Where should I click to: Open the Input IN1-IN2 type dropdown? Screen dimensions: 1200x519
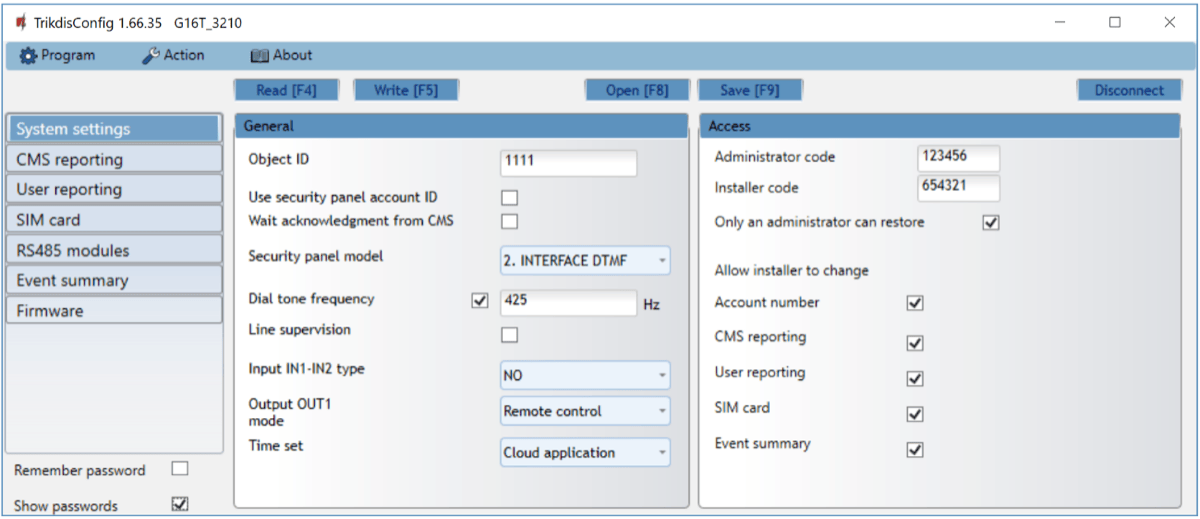[x=585, y=376]
